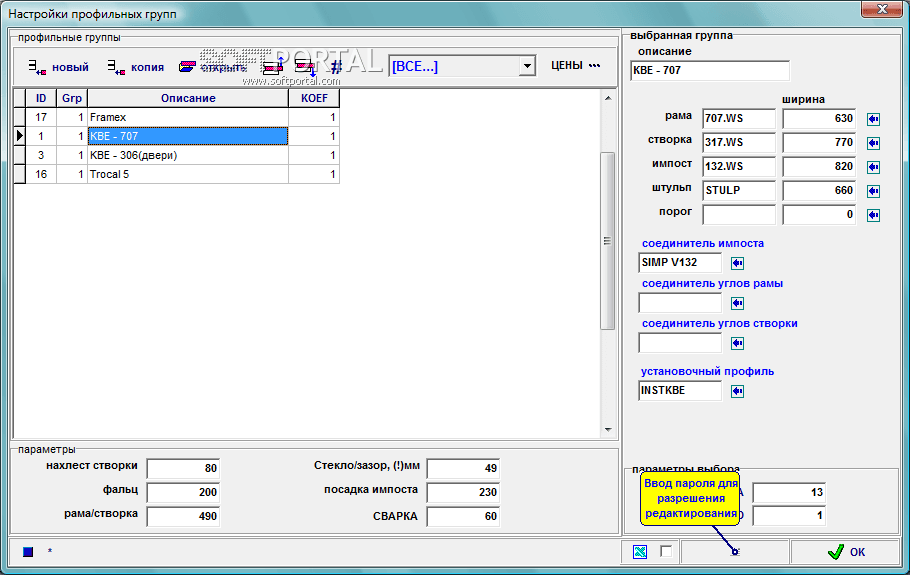Screen dimensions: 910x575
Task: Click the рама width field 630
Action: pos(819,118)
